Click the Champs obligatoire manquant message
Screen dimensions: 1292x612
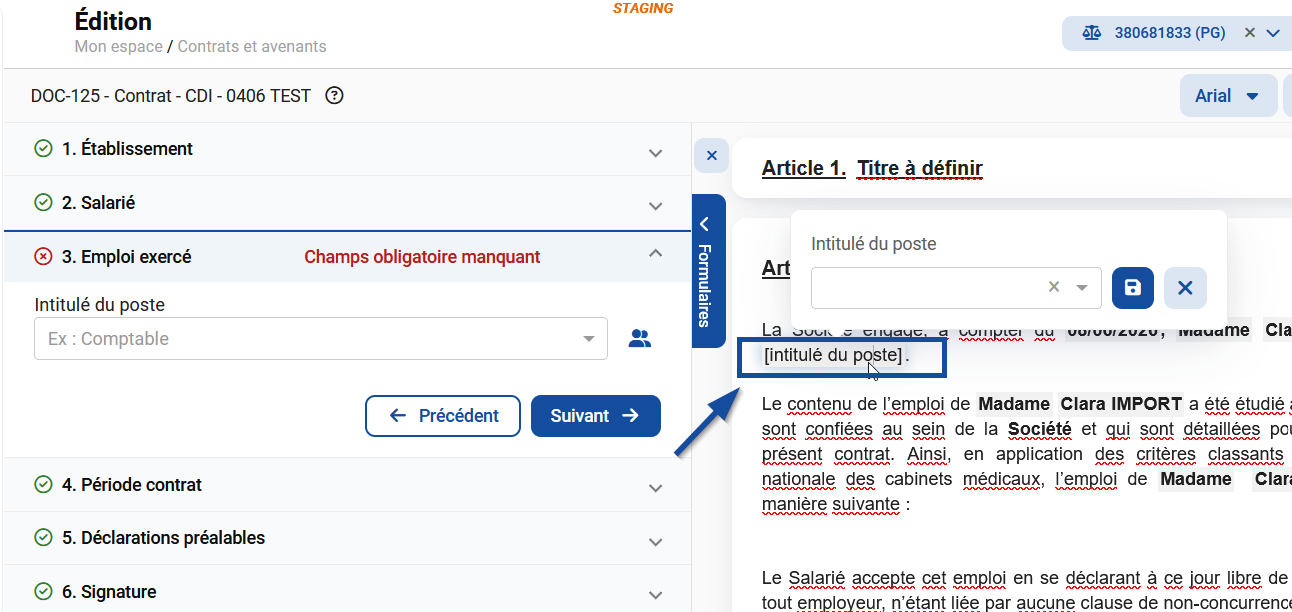[422, 257]
